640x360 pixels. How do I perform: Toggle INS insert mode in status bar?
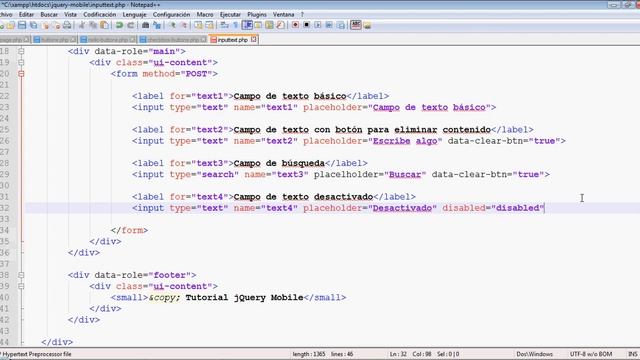click(633, 354)
